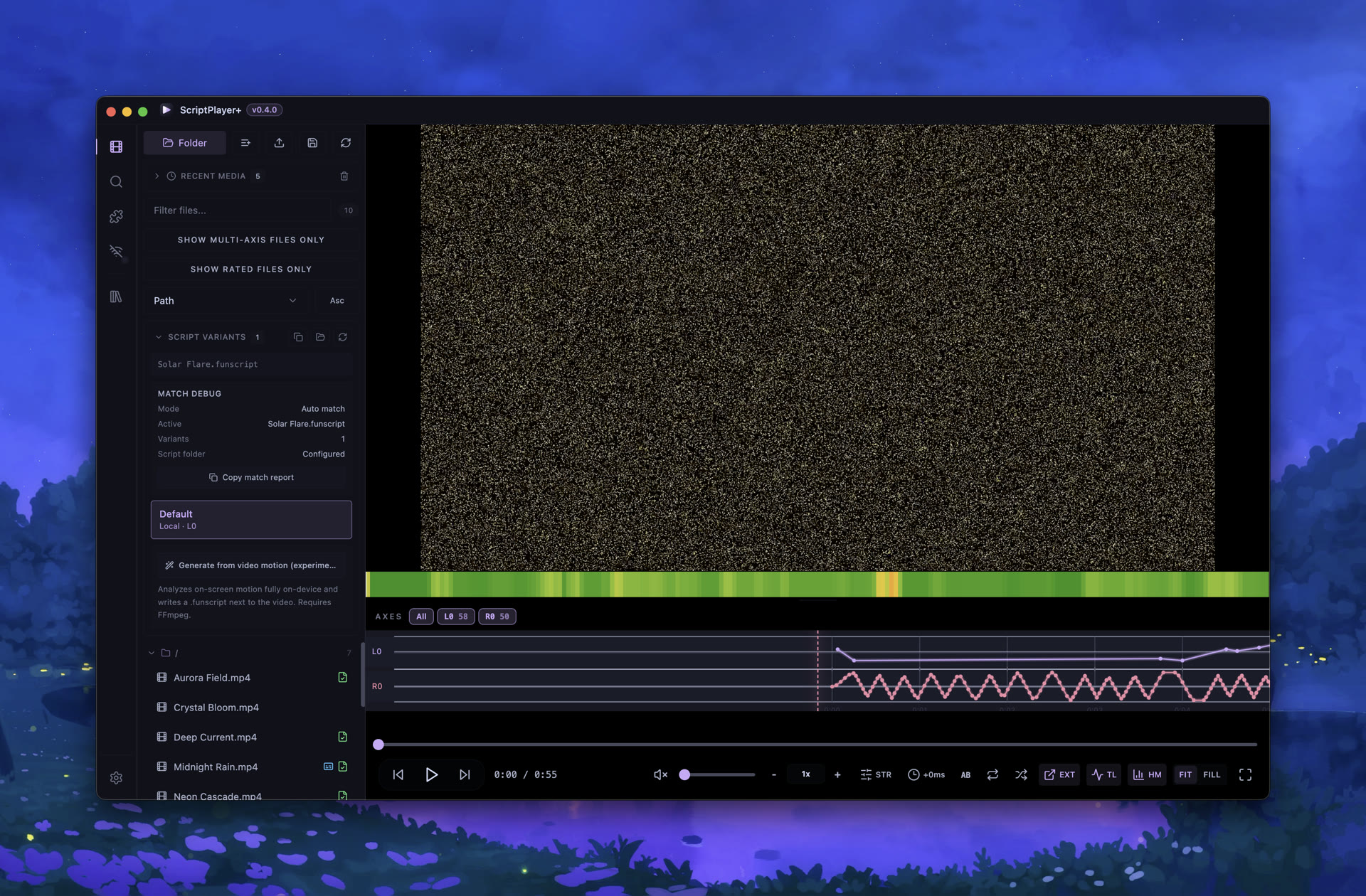Click the save toolbar icon
1366x896 pixels.
pyautogui.click(x=312, y=143)
